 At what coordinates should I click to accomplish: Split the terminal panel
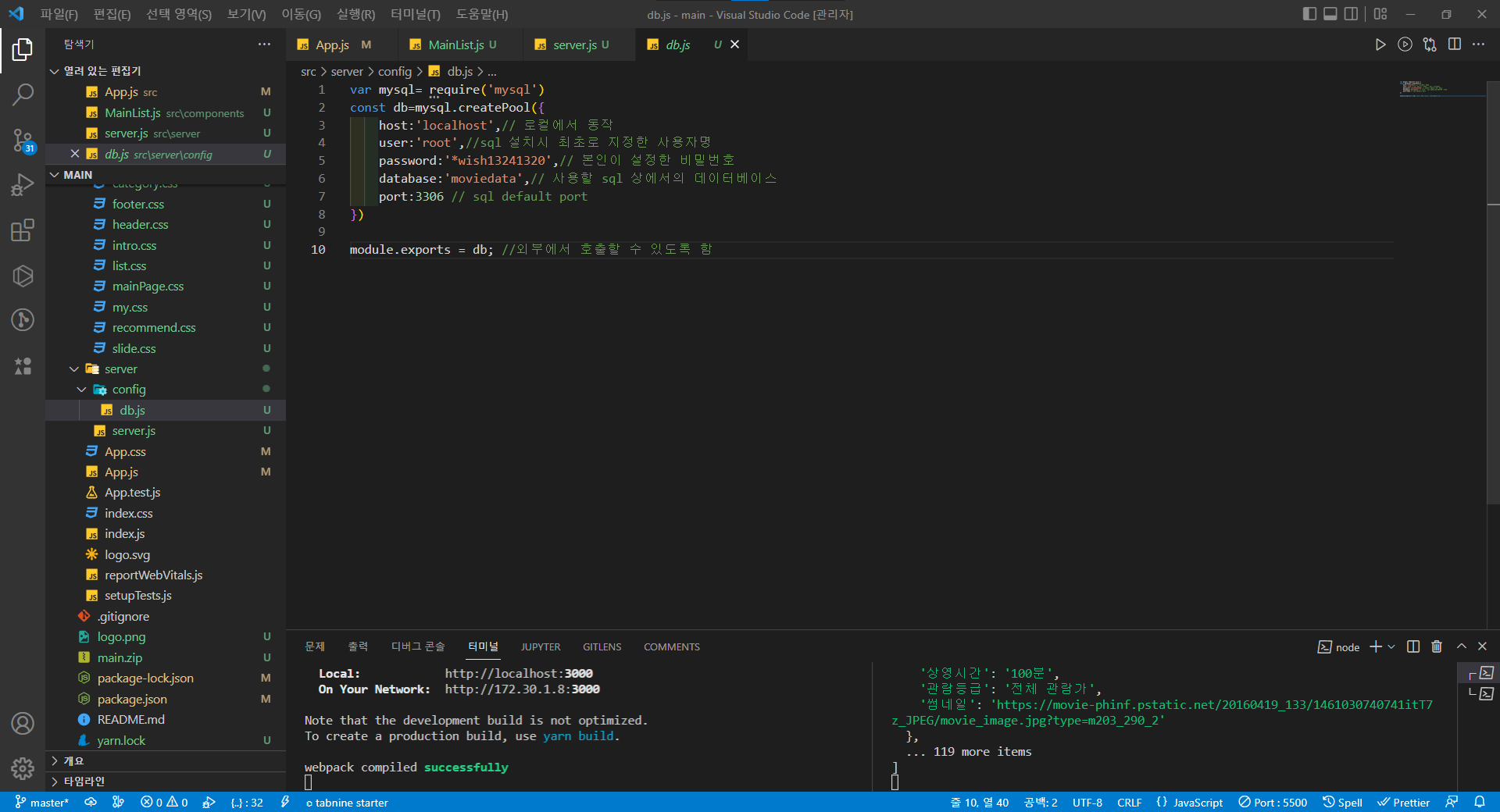point(1413,646)
